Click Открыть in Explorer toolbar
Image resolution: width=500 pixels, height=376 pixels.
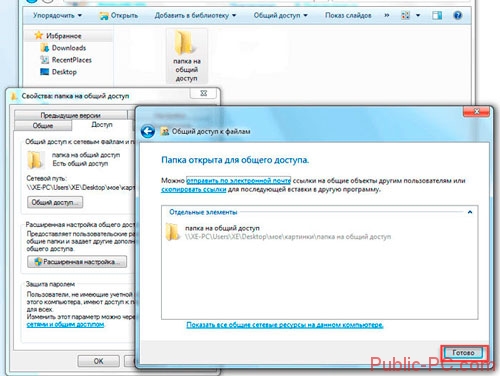tap(119, 15)
